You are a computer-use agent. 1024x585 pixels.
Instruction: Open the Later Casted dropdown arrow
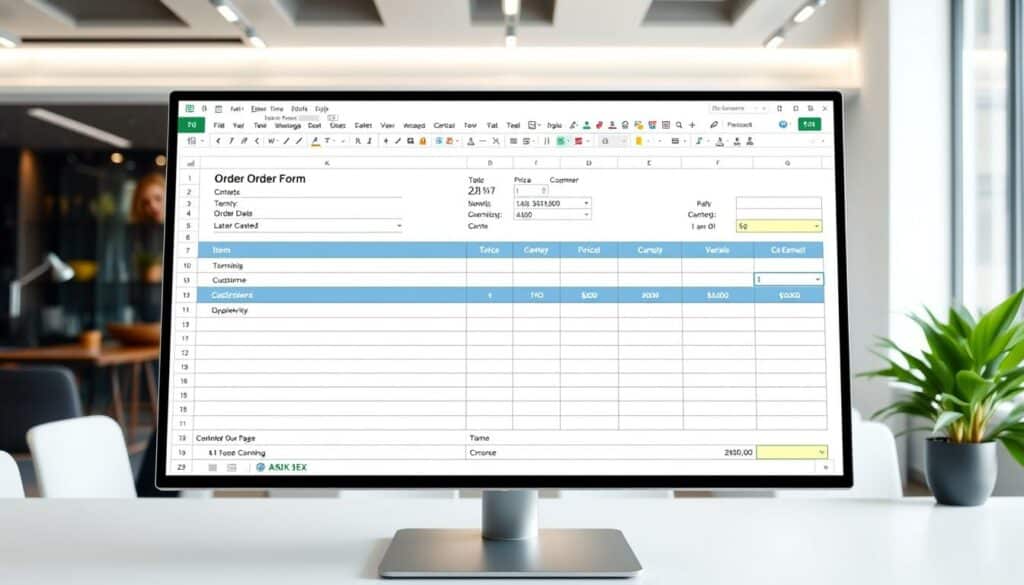[398, 226]
